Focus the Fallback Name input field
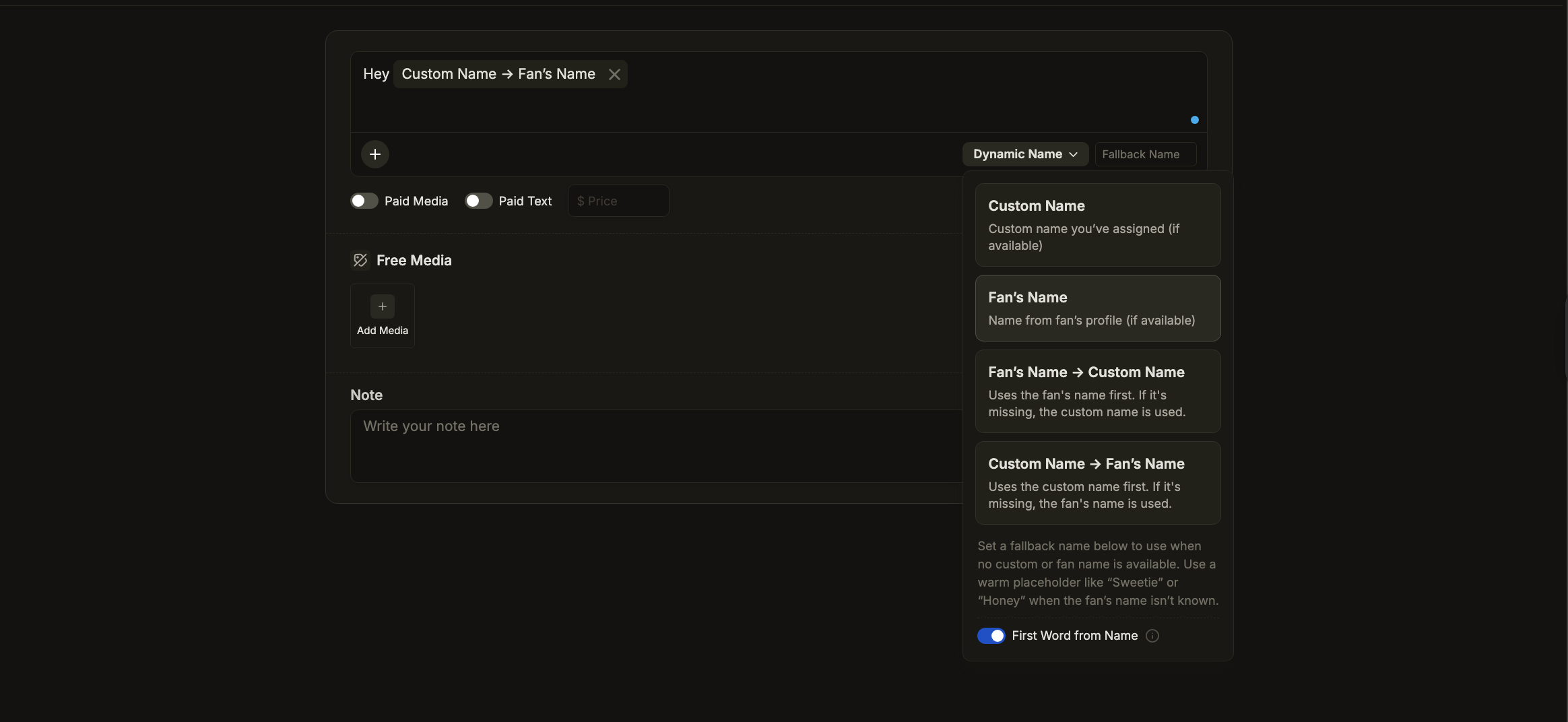 (x=1145, y=154)
